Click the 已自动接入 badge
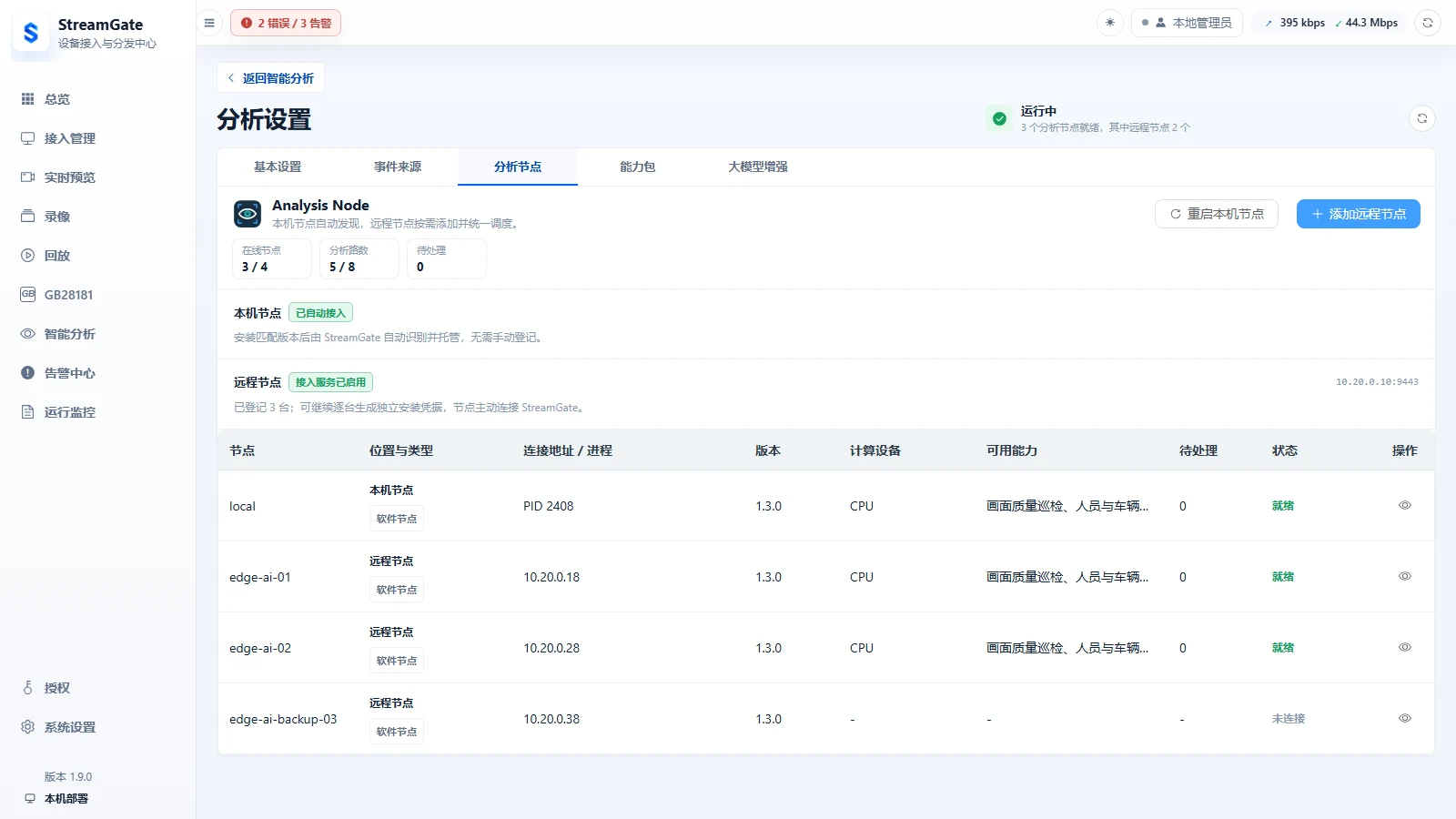The width and height of the screenshot is (1456, 819). coord(321,313)
